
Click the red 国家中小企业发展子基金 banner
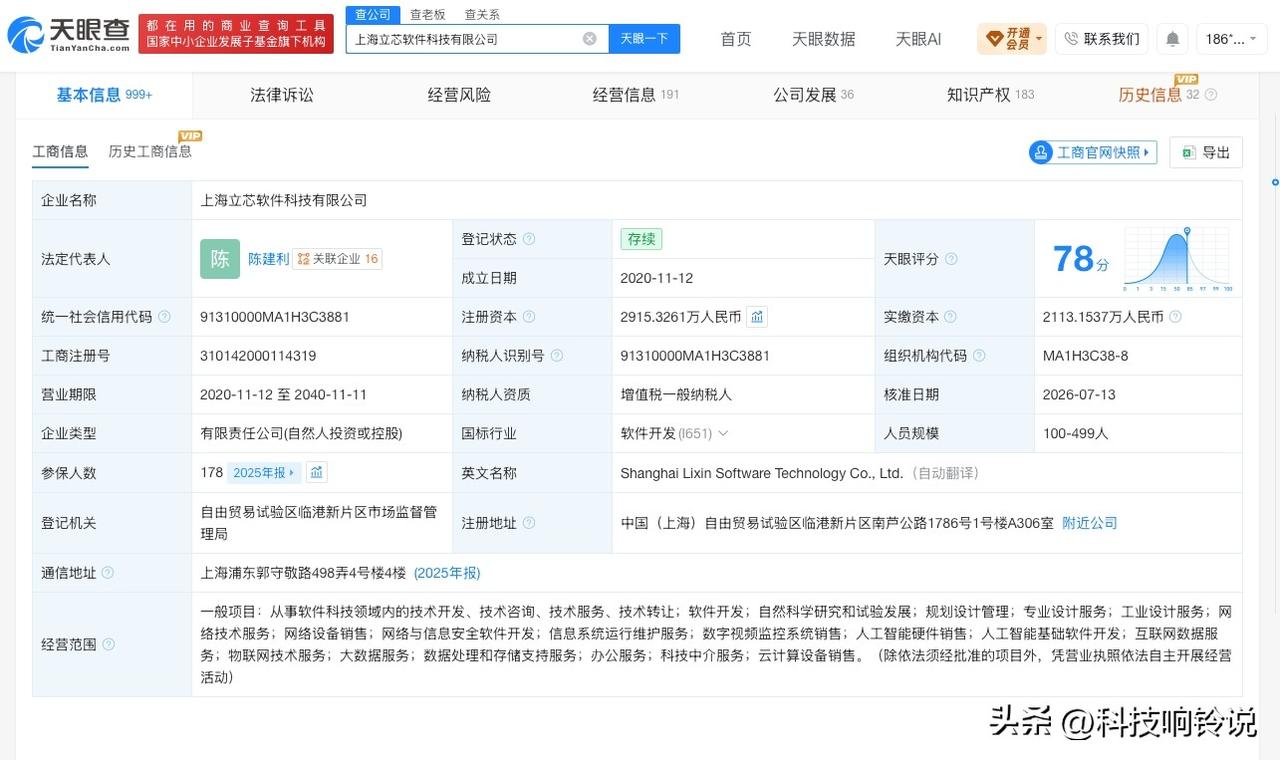tap(236, 34)
